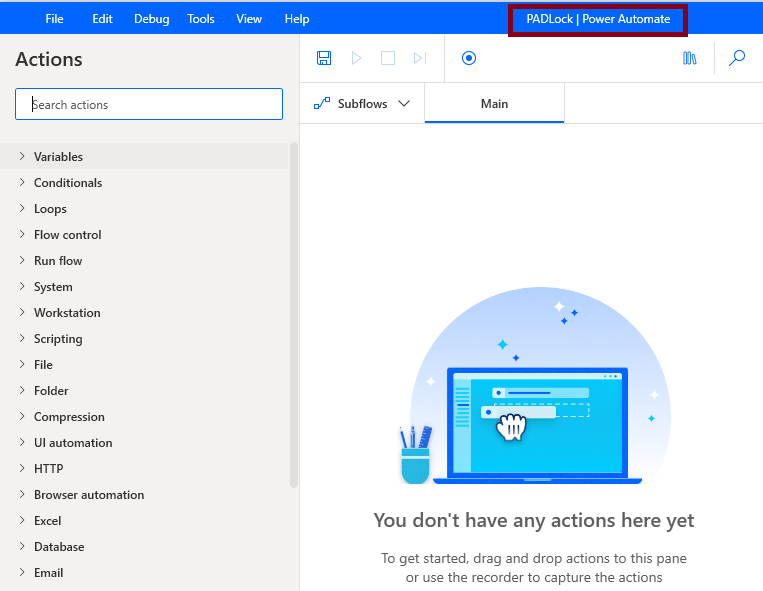Run the flow with the play icon
The height and width of the screenshot is (591, 763).
coord(356,58)
